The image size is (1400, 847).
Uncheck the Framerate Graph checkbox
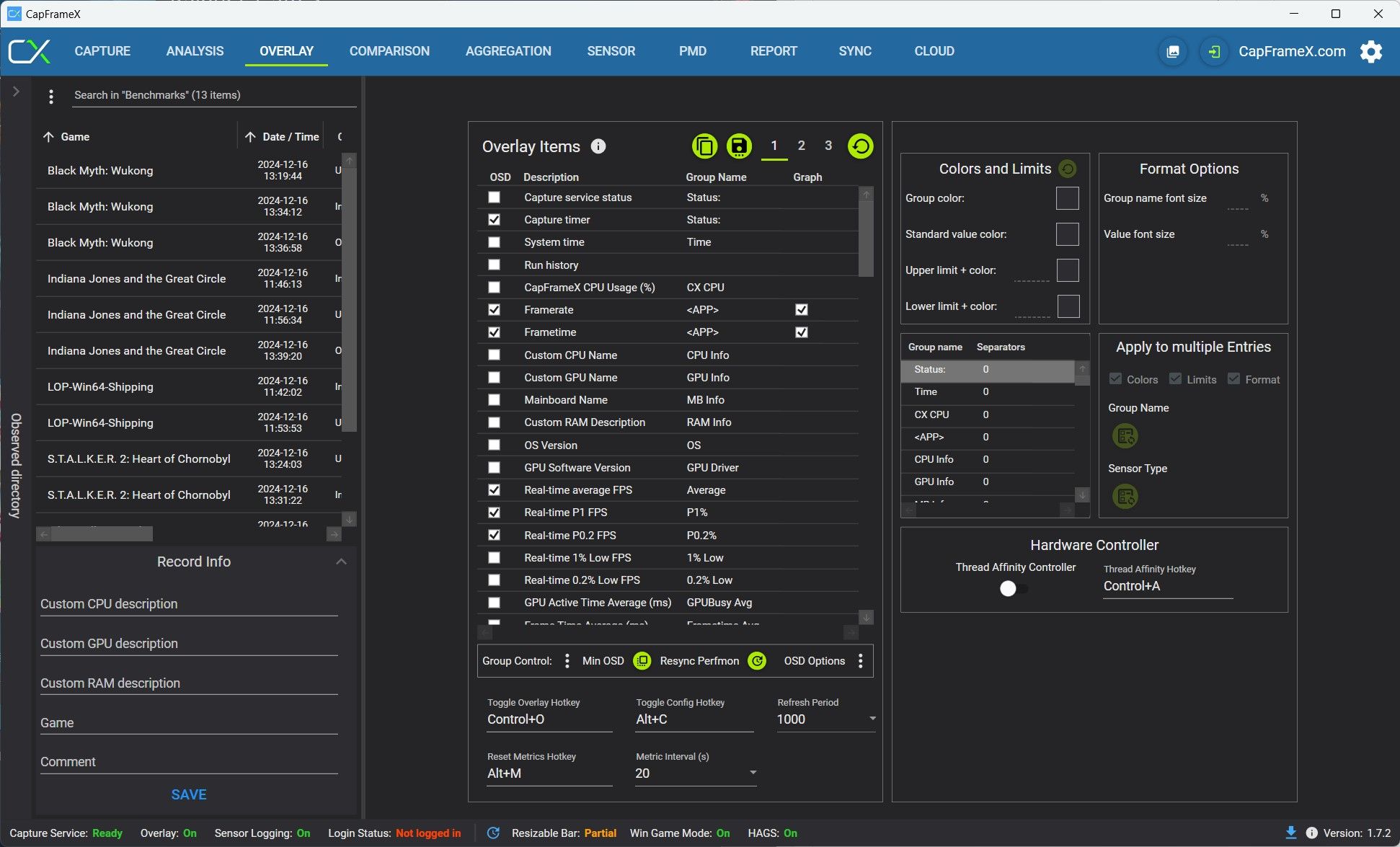coord(801,310)
